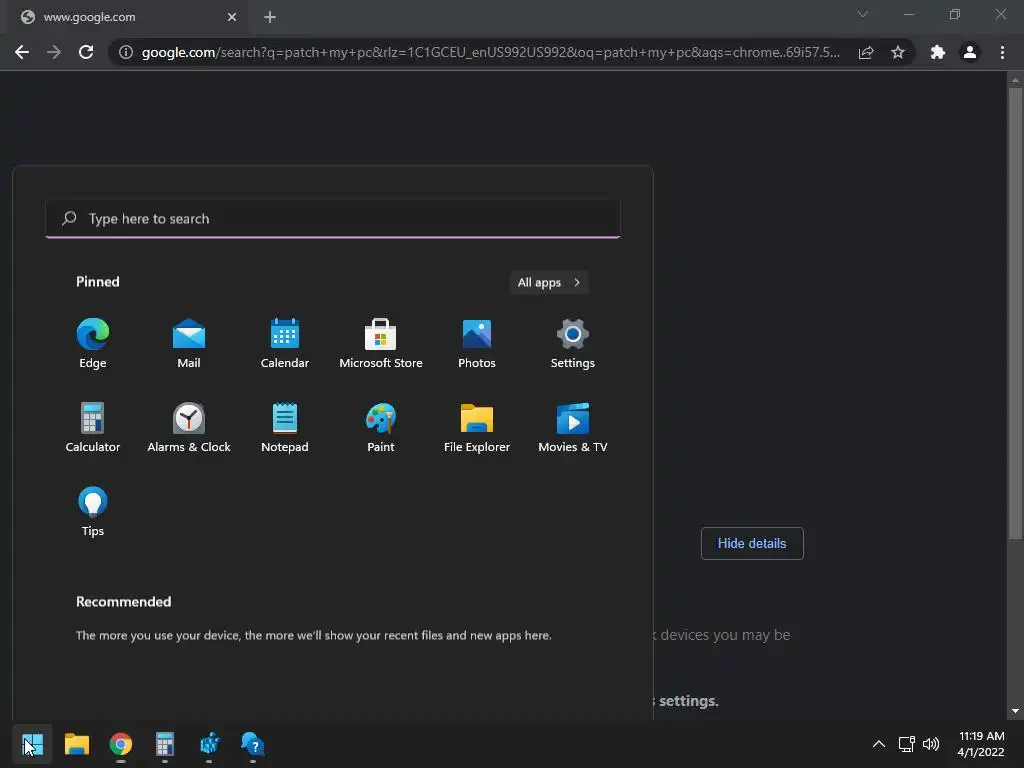Click the scrollbar down arrow
This screenshot has width=1024, height=768.
tap(1015, 711)
